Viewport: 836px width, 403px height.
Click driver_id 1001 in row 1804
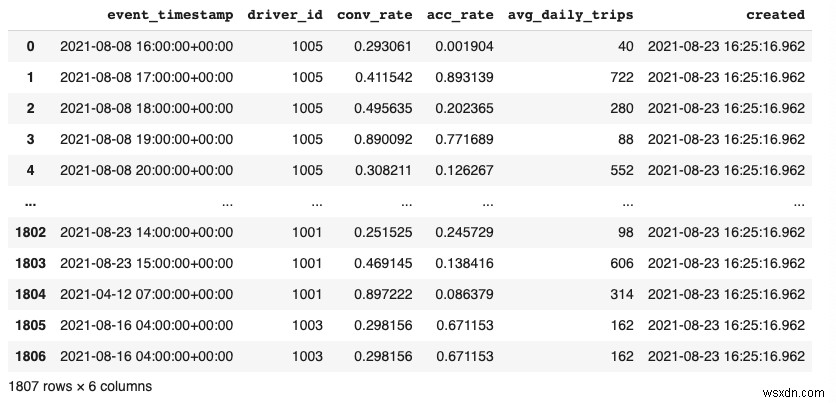(307, 294)
